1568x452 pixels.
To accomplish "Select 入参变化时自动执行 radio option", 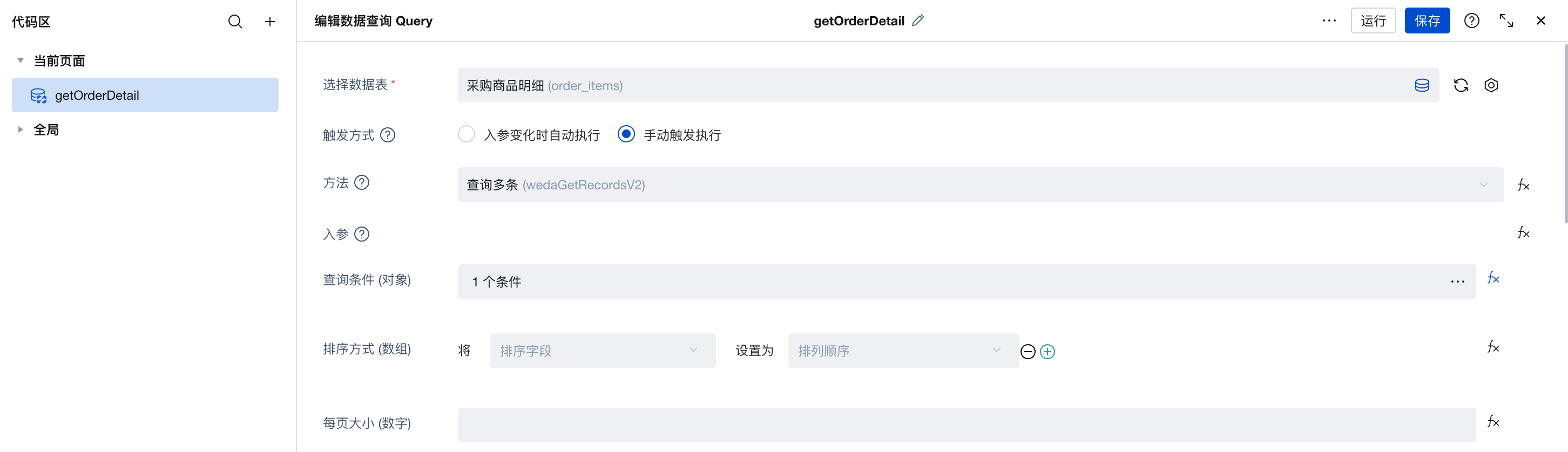I will click(467, 134).
